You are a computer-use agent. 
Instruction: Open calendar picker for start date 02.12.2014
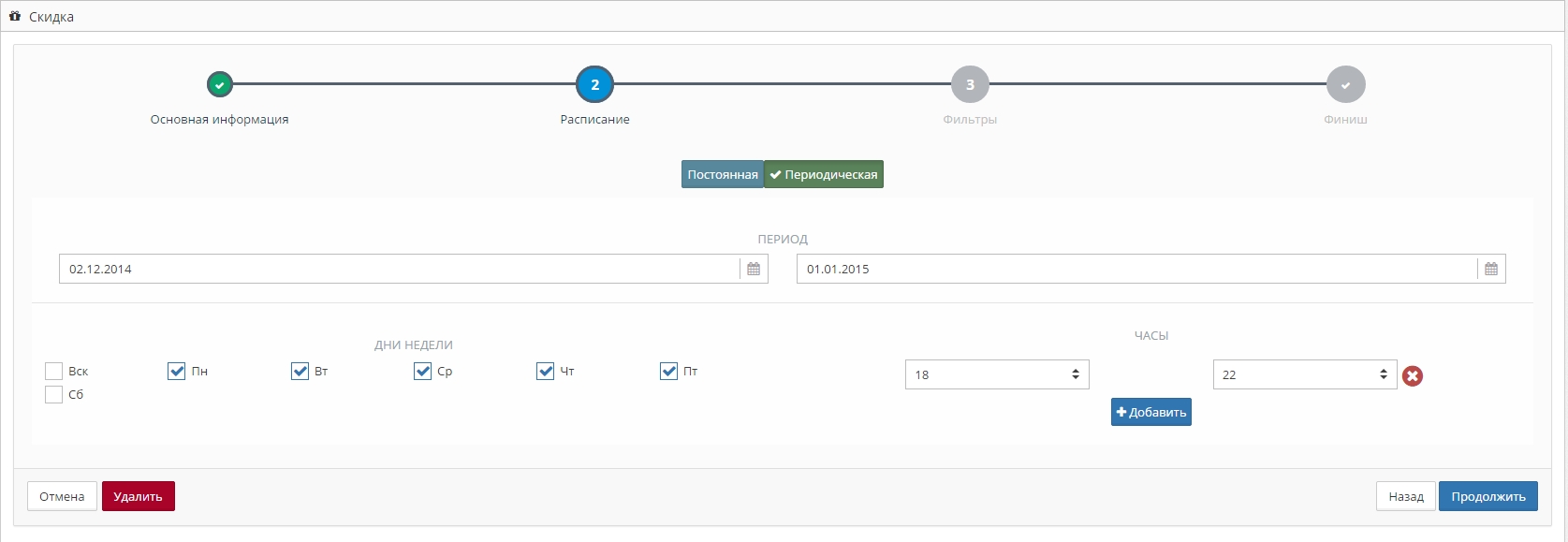tap(754, 269)
